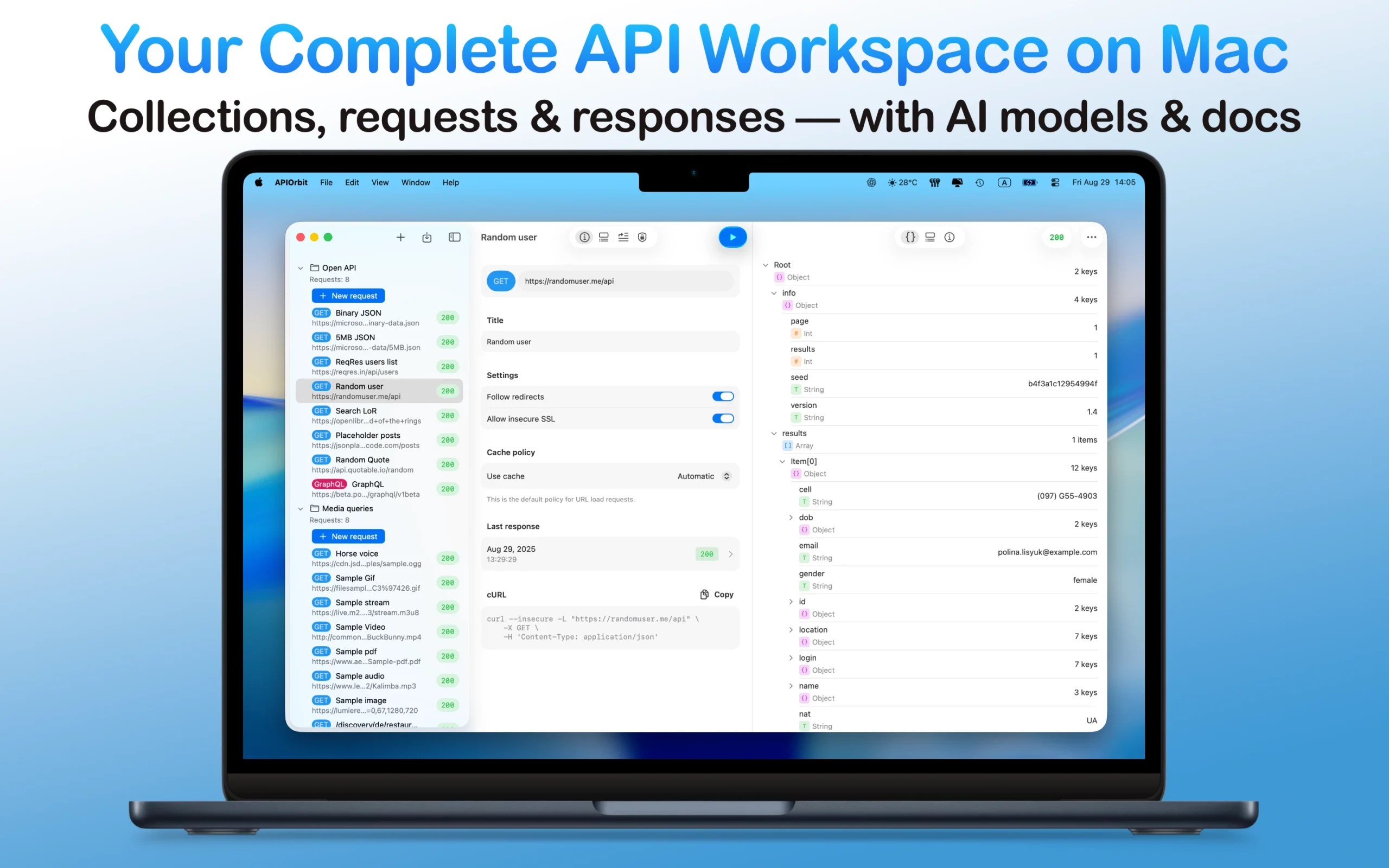
Task: Open the request authorization shield icon
Action: tap(642, 237)
